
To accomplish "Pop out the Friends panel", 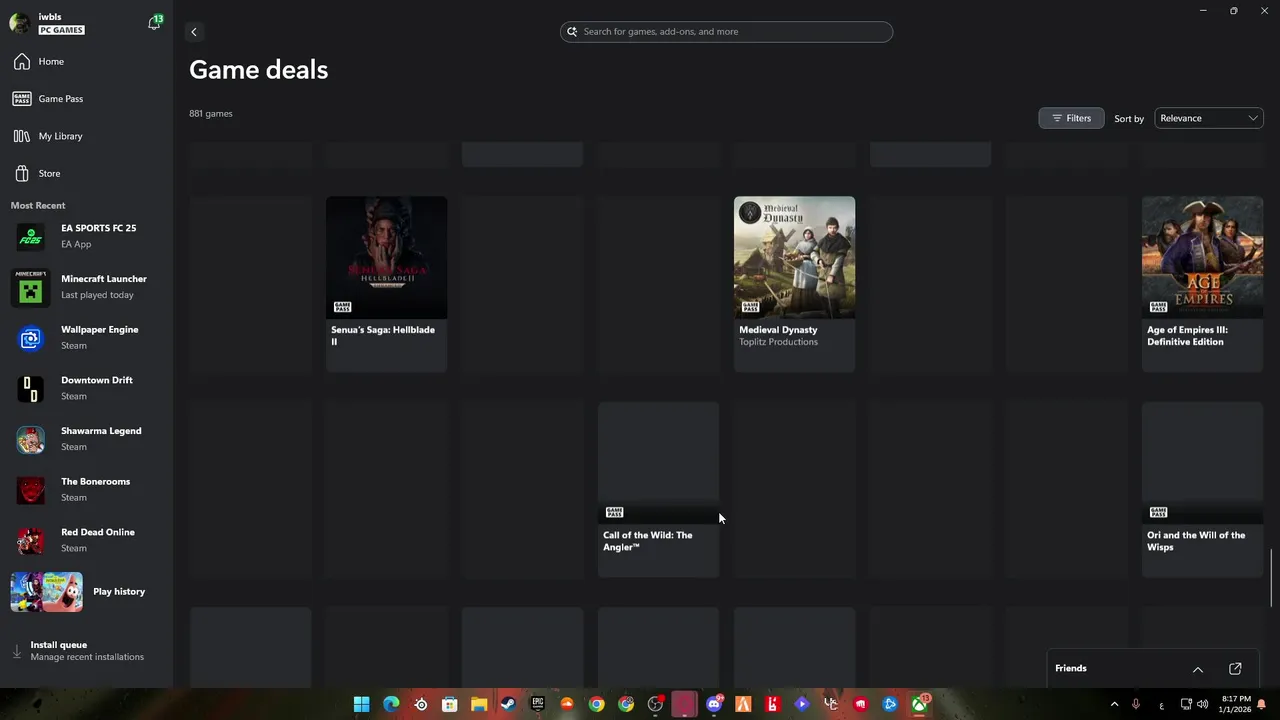I will (1235, 669).
